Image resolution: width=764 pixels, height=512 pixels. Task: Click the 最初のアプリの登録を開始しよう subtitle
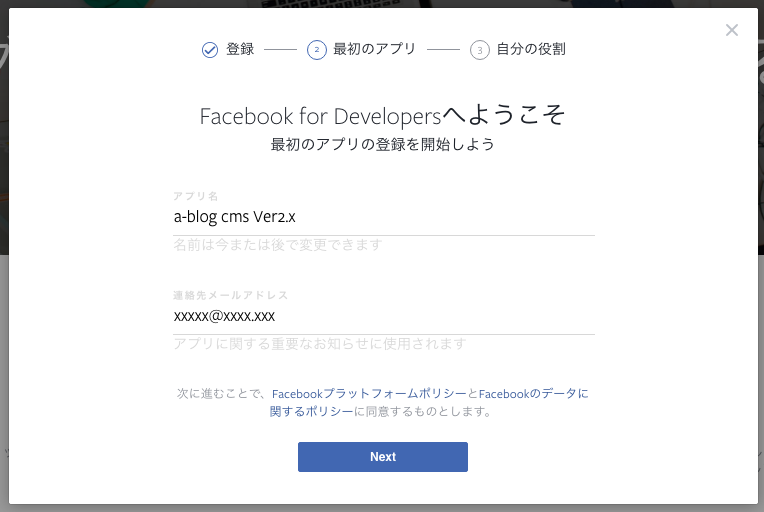(383, 145)
